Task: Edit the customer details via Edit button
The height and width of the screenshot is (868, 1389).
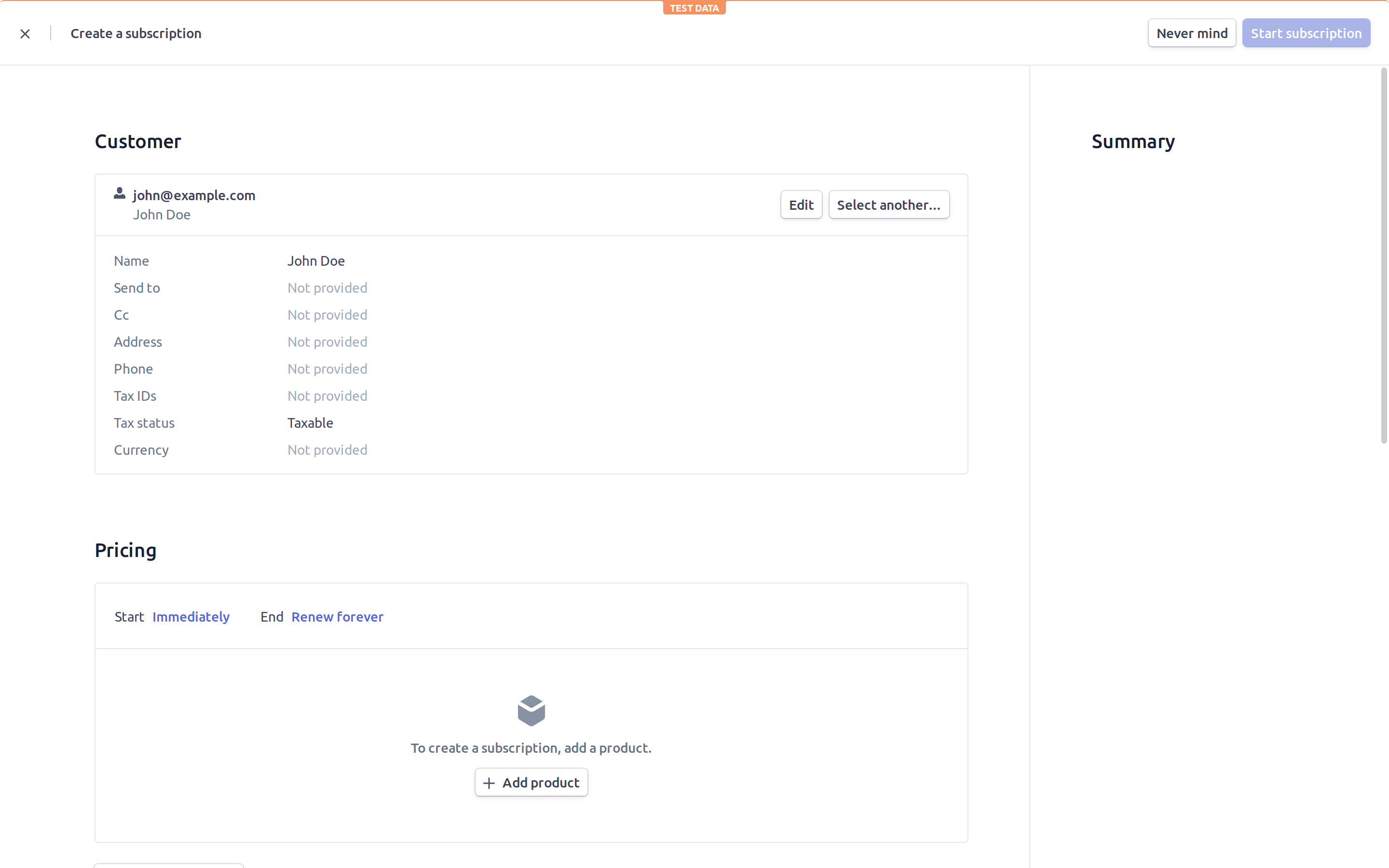Action: pyautogui.click(x=801, y=204)
